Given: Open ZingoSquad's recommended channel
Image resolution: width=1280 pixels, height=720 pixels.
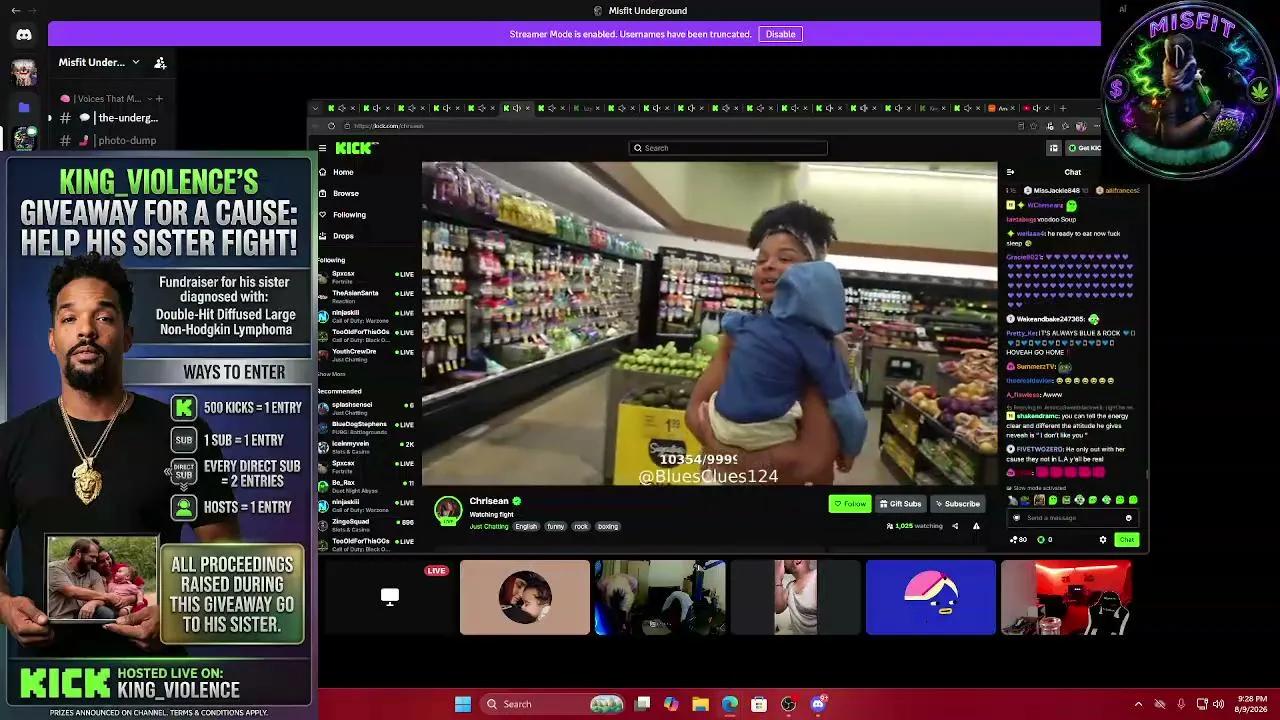Looking at the screenshot, I should pyautogui.click(x=366, y=524).
